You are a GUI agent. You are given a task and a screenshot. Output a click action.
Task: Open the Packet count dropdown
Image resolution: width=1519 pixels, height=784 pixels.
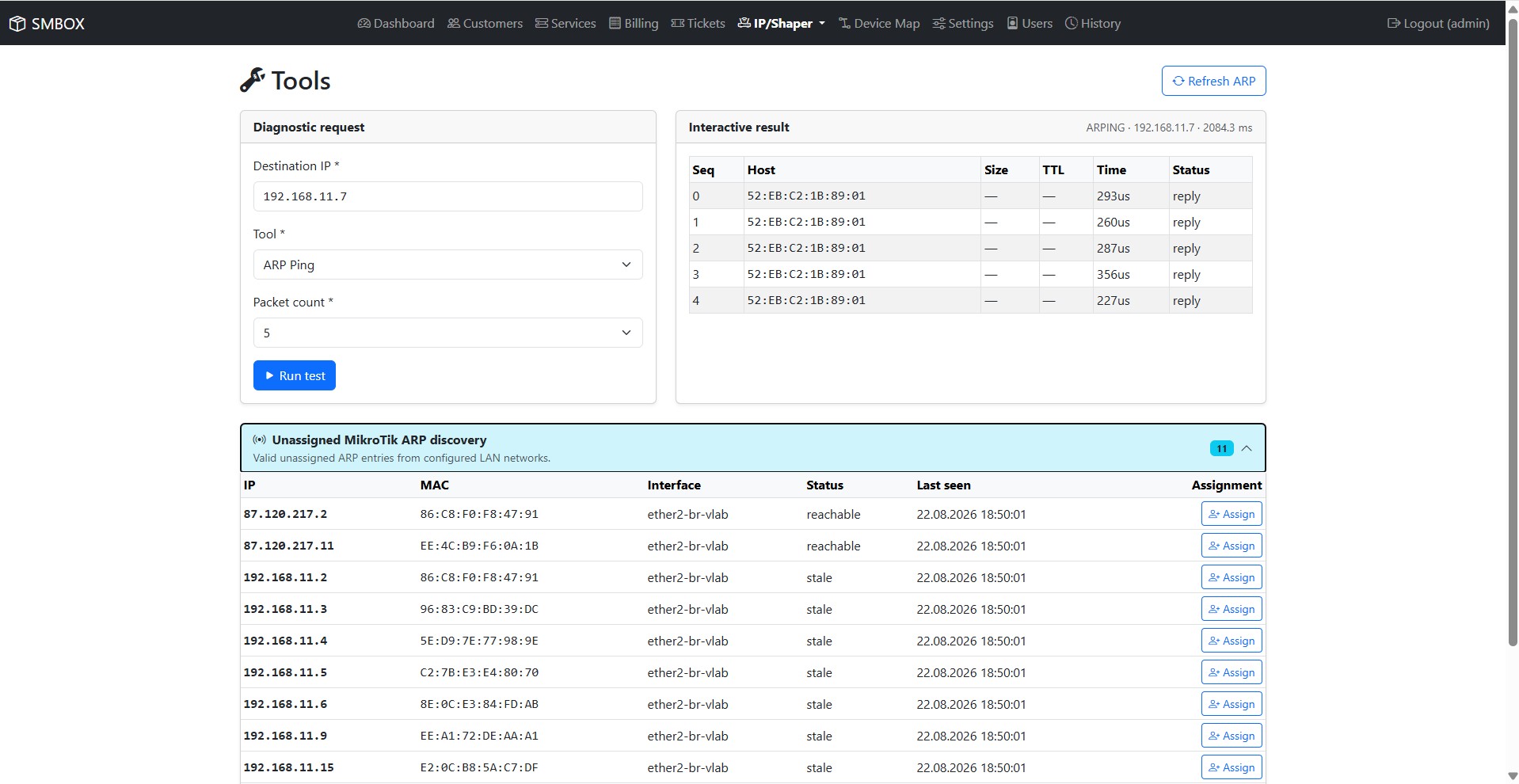447,333
